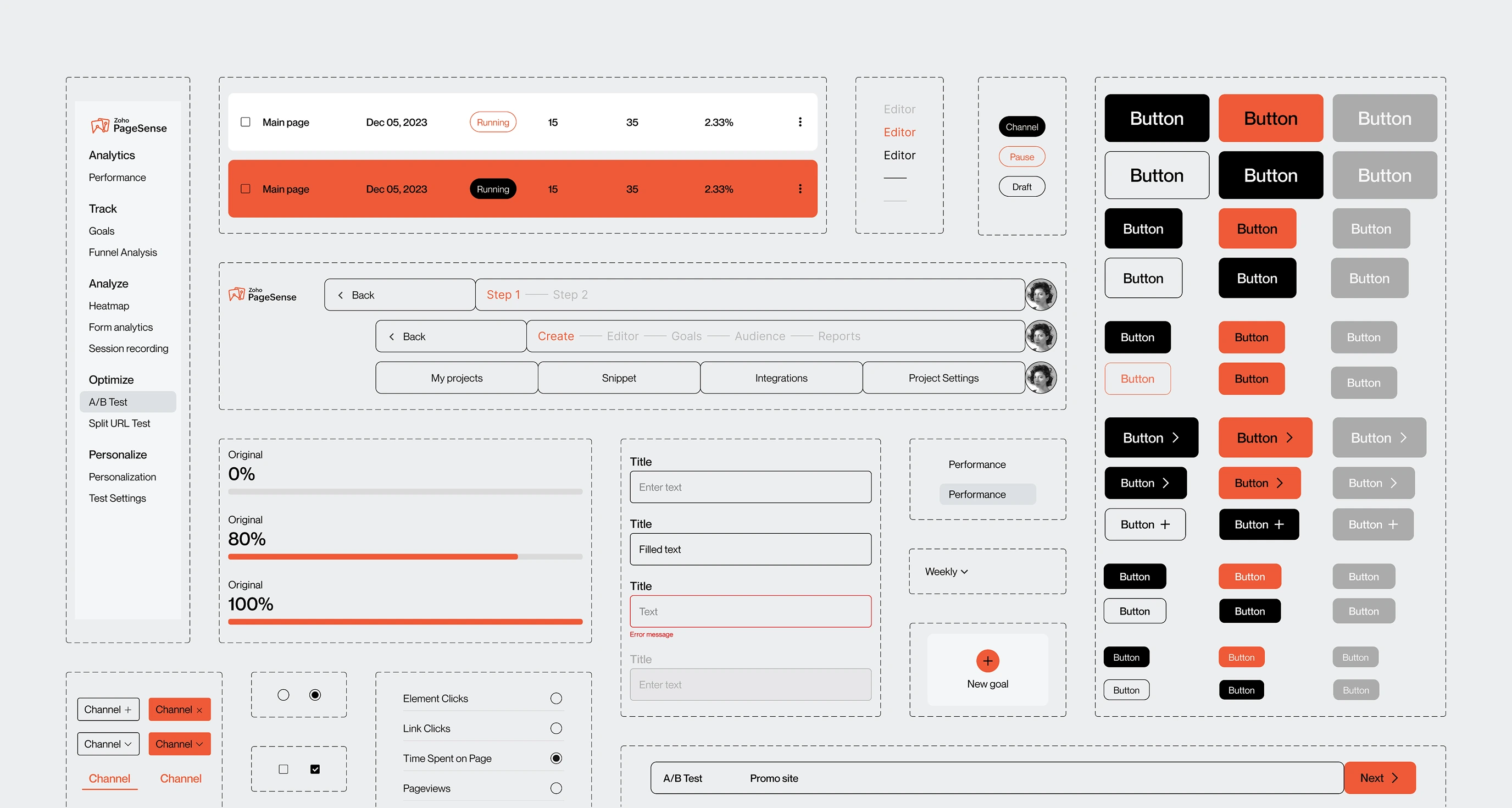Click the black Channel pill

(1022, 127)
